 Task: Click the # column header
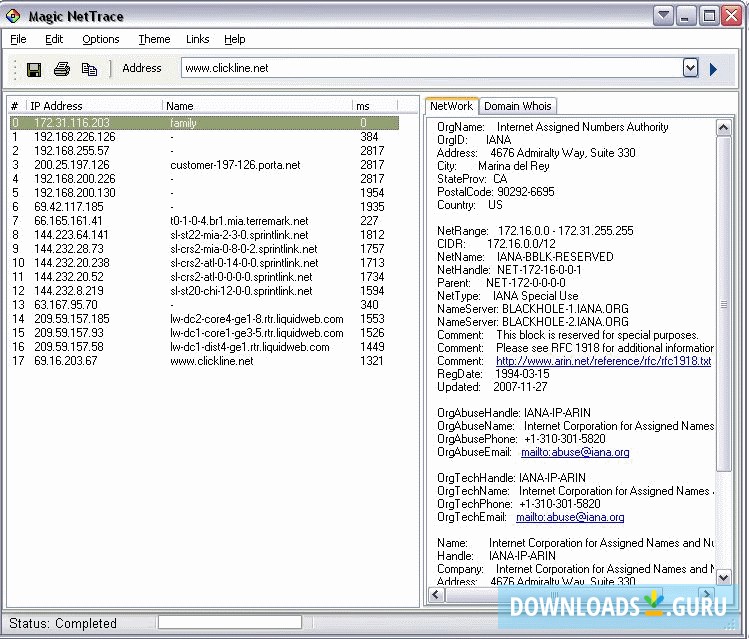click(x=17, y=106)
